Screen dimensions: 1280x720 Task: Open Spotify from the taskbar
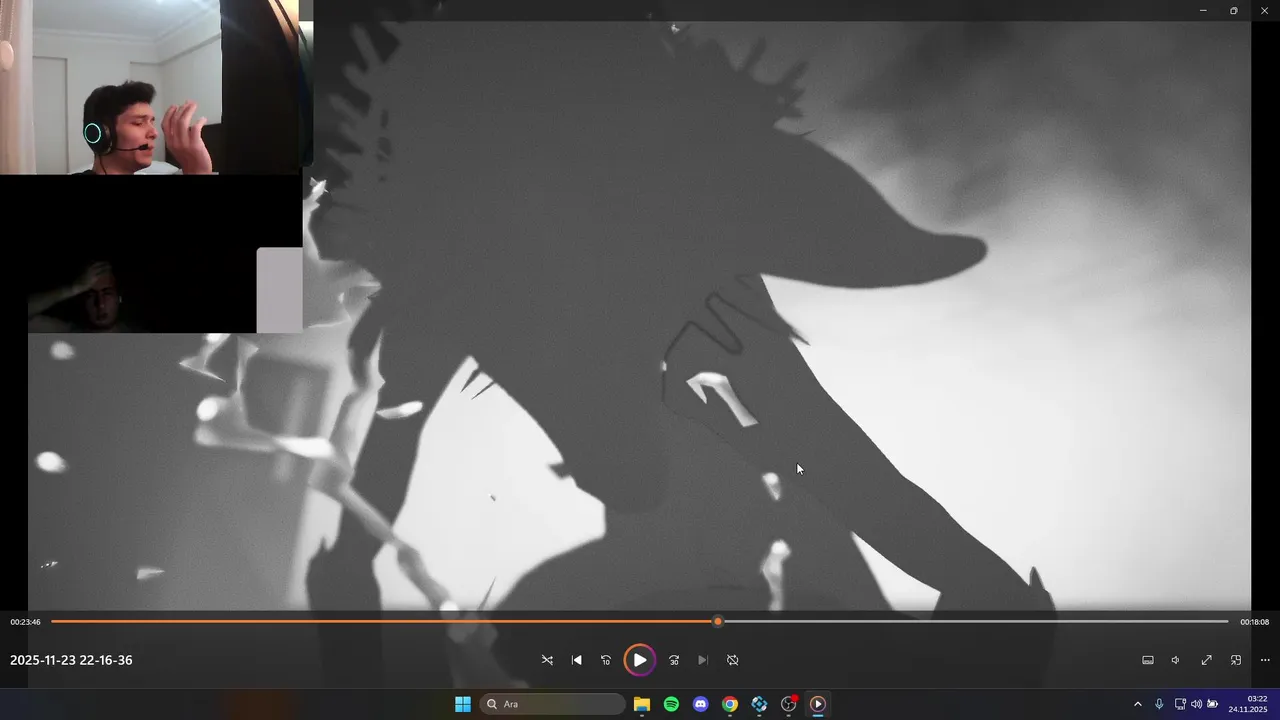pyautogui.click(x=671, y=704)
